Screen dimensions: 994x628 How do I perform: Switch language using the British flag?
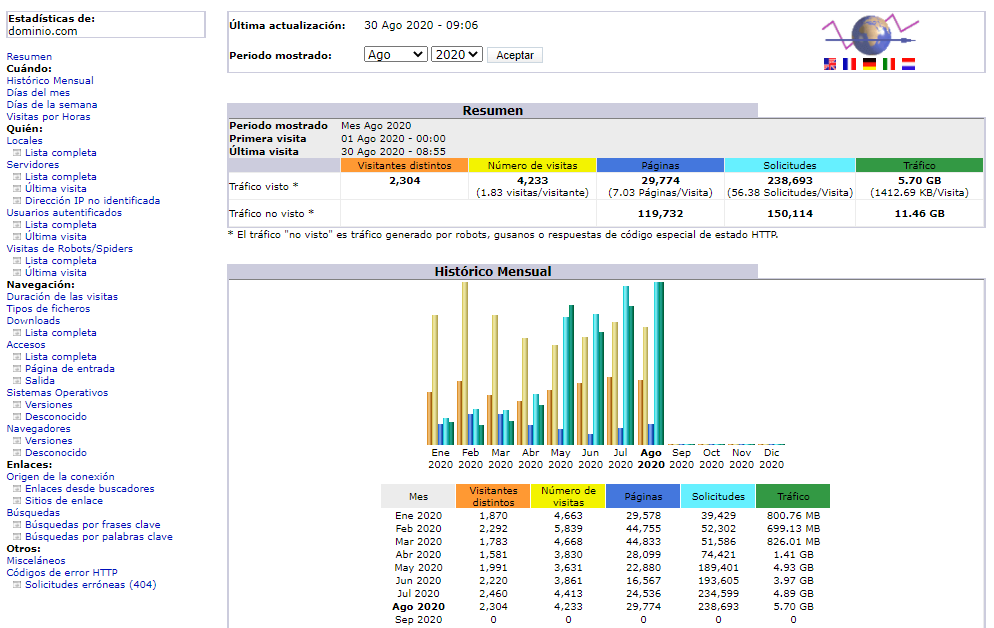tap(830, 64)
